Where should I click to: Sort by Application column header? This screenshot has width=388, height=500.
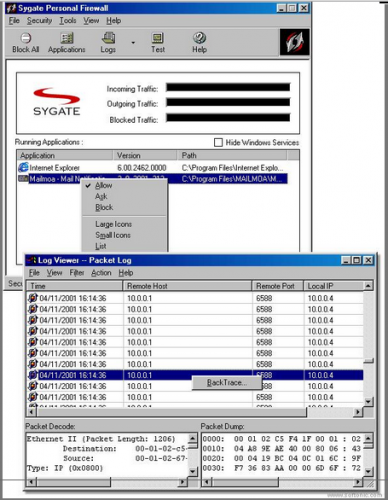[x=65, y=155]
